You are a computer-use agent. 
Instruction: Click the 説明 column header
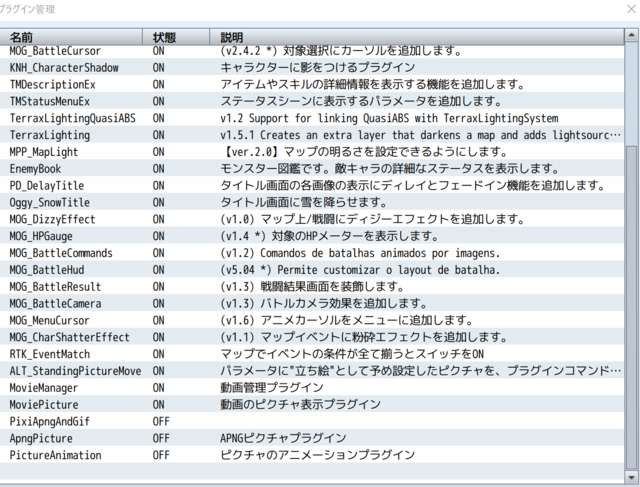[417, 37]
